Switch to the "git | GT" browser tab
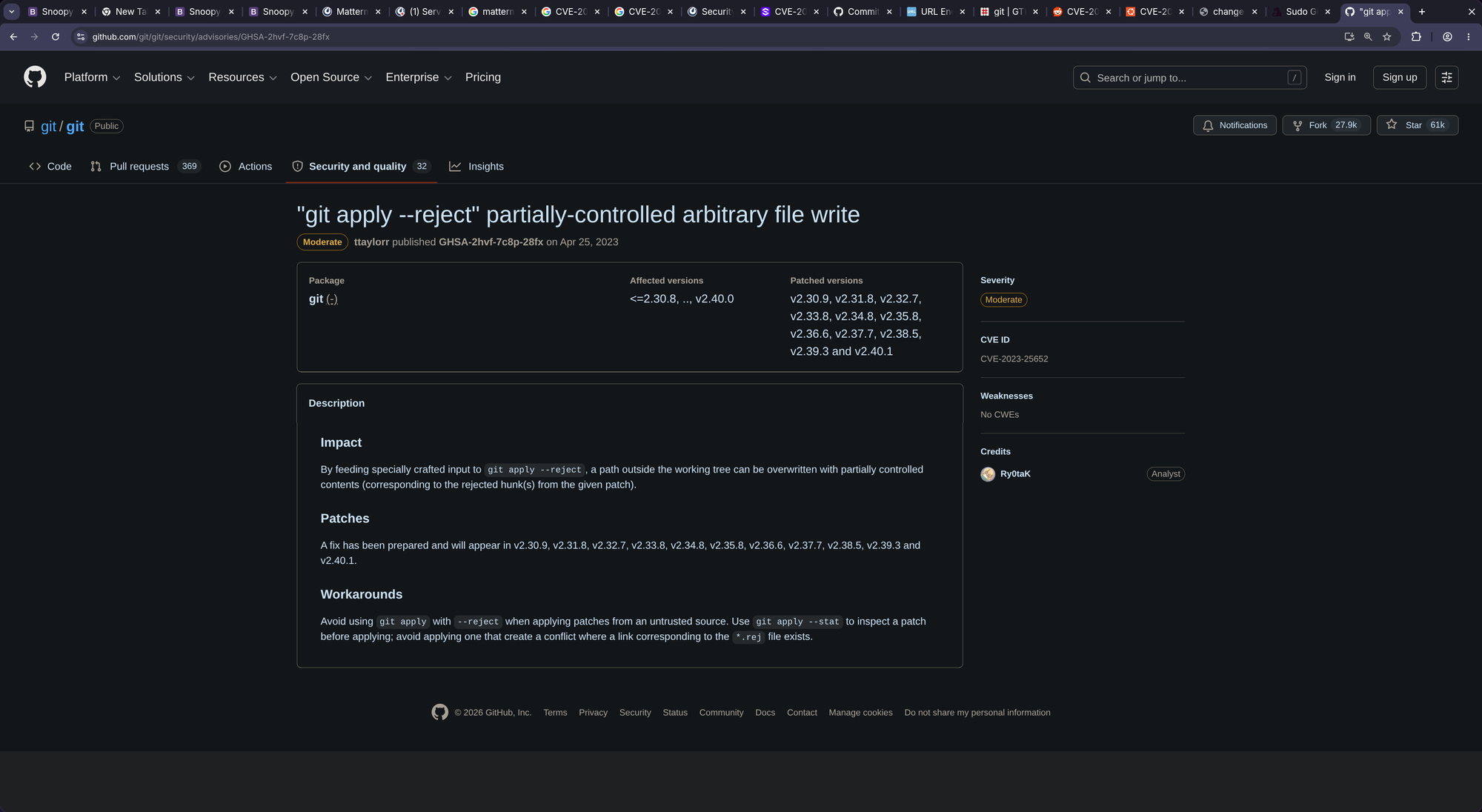The height and width of the screenshot is (812, 1482). (x=1008, y=12)
